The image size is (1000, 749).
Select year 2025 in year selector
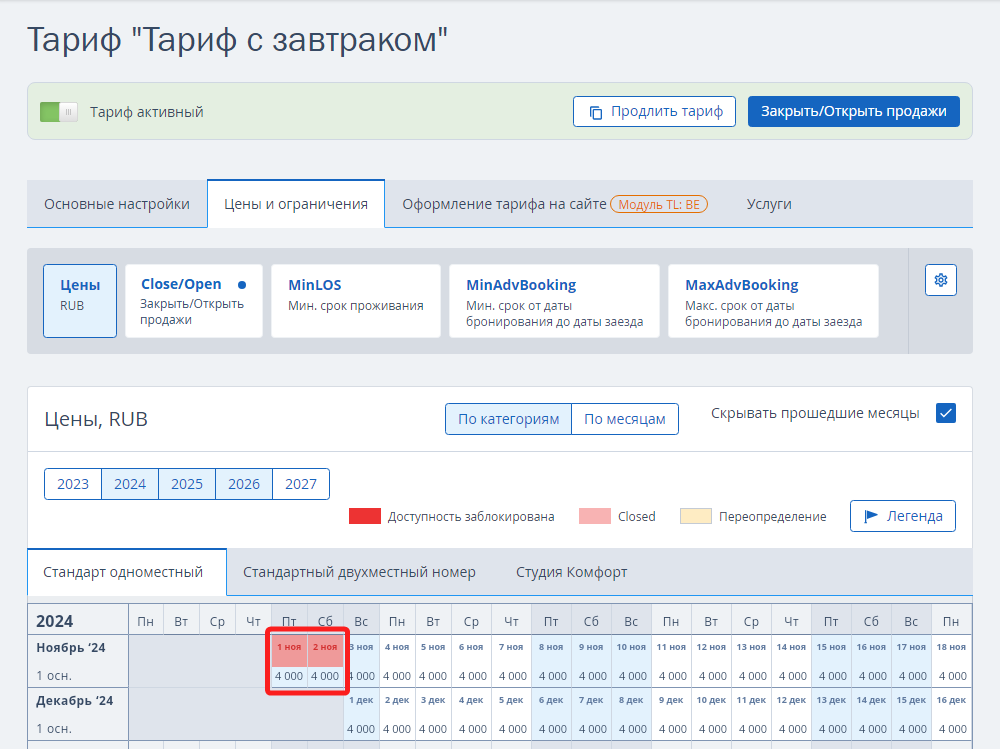[x=187, y=484]
